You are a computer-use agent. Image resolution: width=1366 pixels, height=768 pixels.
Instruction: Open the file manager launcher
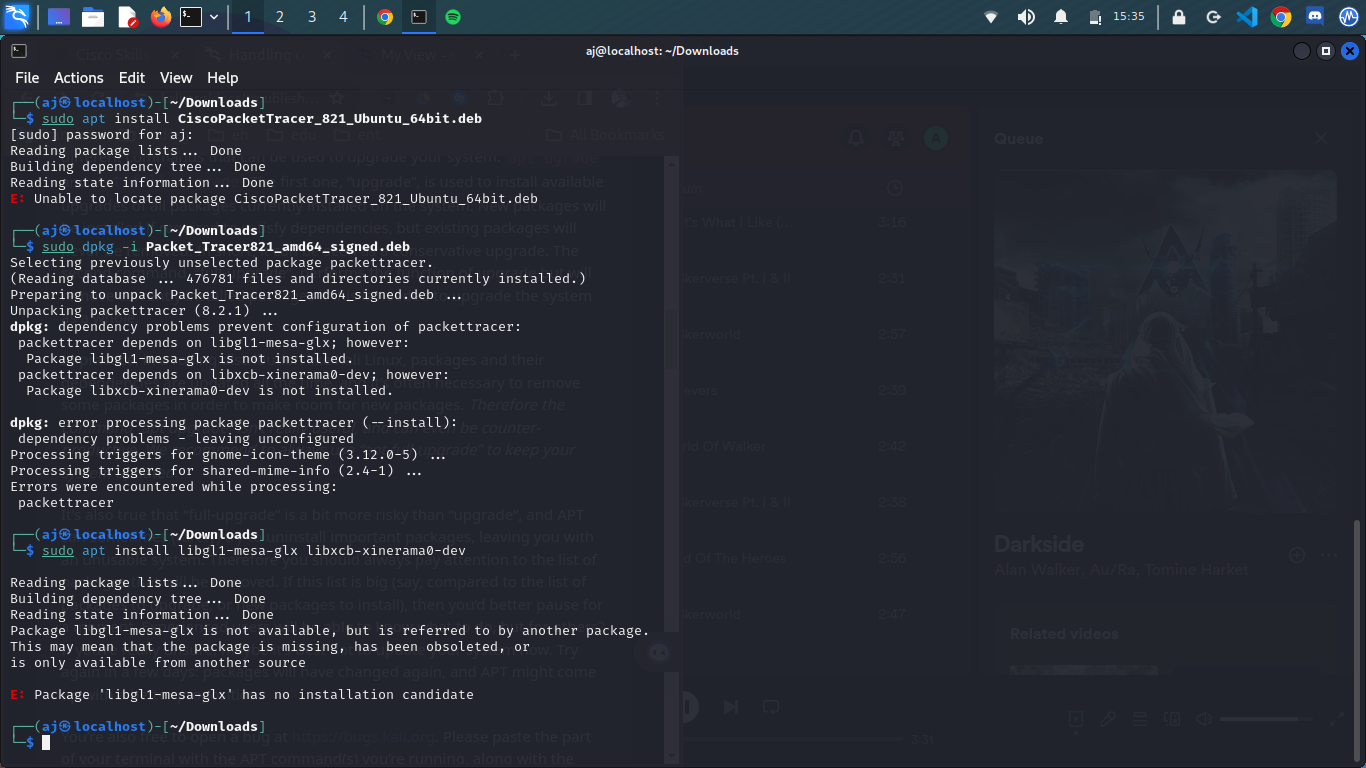pos(93,17)
